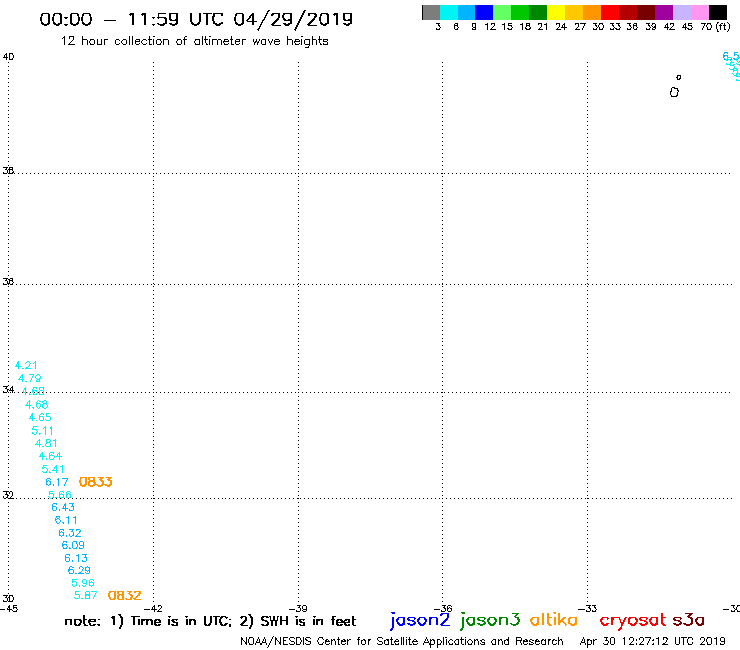Select the 'jason2' legend label

(x=420, y=620)
